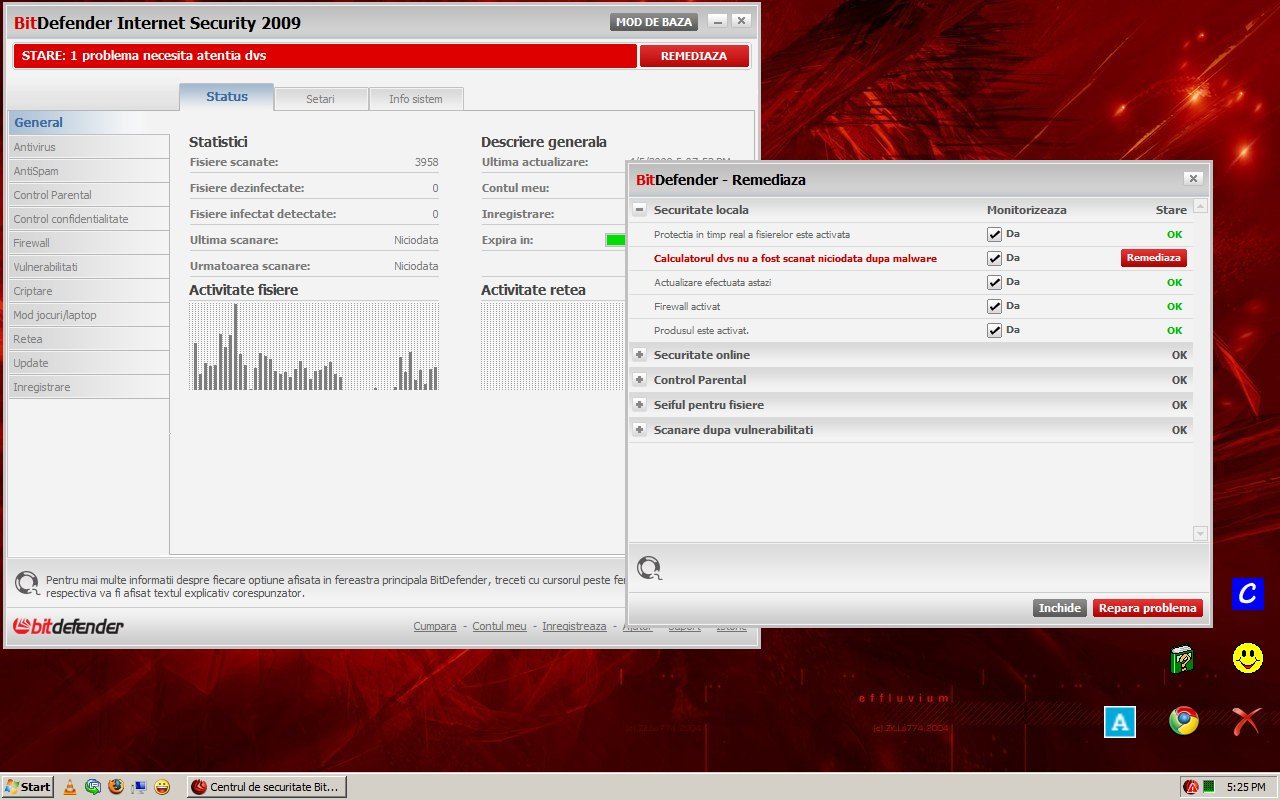
Task: Click the Repara problema button
Action: [x=1147, y=608]
